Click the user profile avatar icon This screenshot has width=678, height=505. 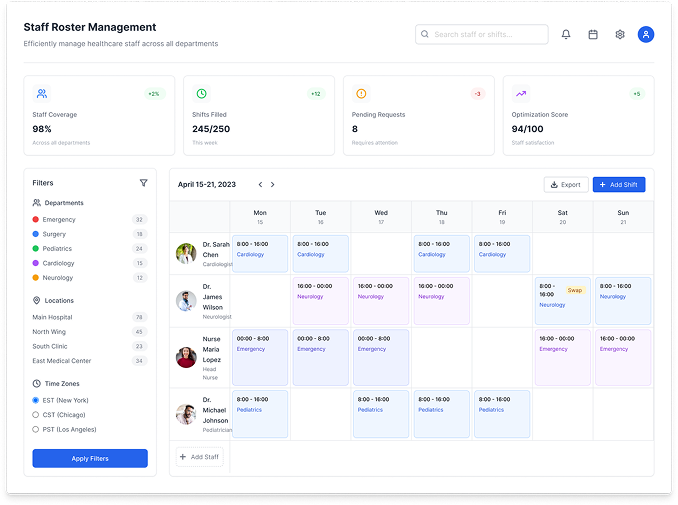(646, 34)
